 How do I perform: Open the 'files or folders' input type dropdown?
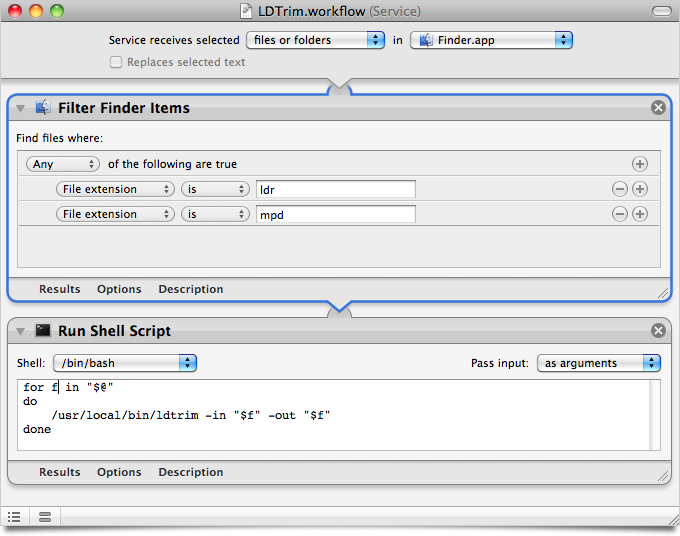click(x=315, y=40)
